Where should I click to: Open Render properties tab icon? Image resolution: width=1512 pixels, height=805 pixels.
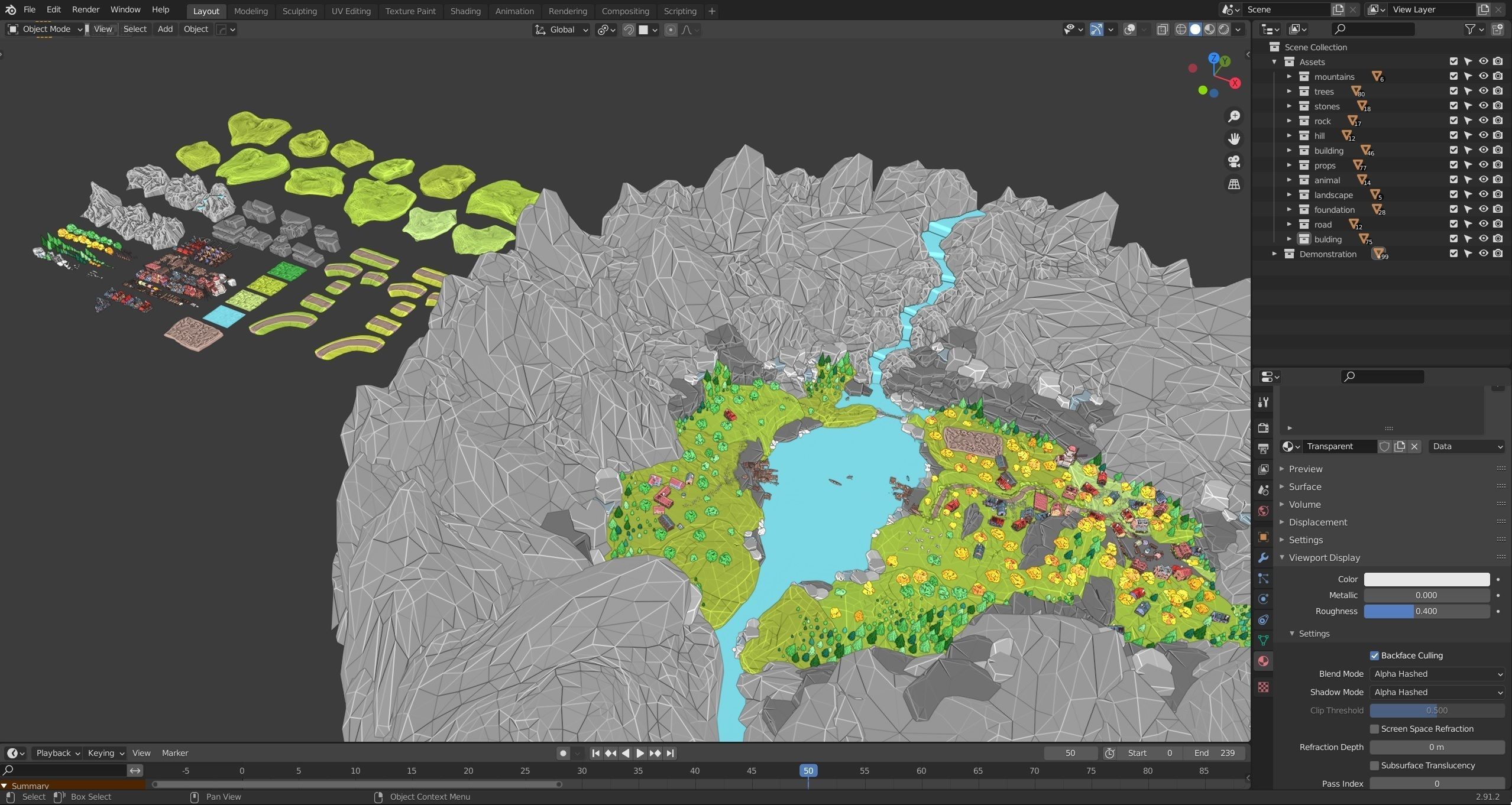tap(1263, 427)
